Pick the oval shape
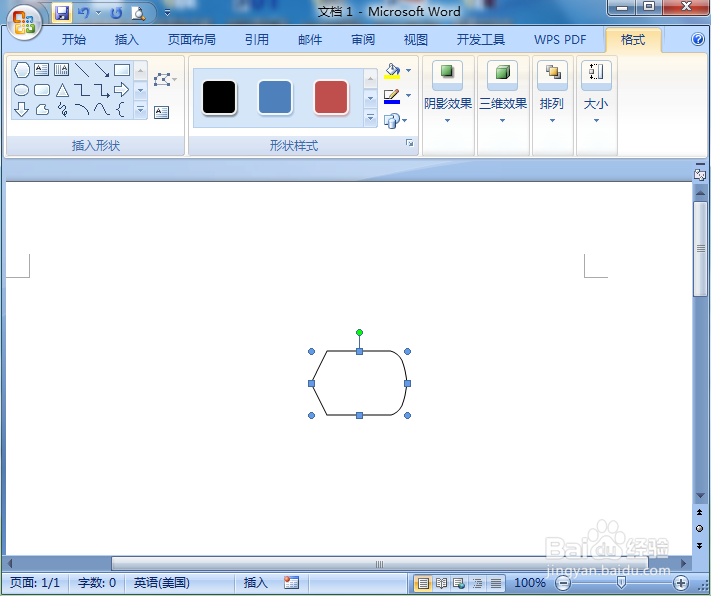The height and width of the screenshot is (596, 711). tap(21, 90)
